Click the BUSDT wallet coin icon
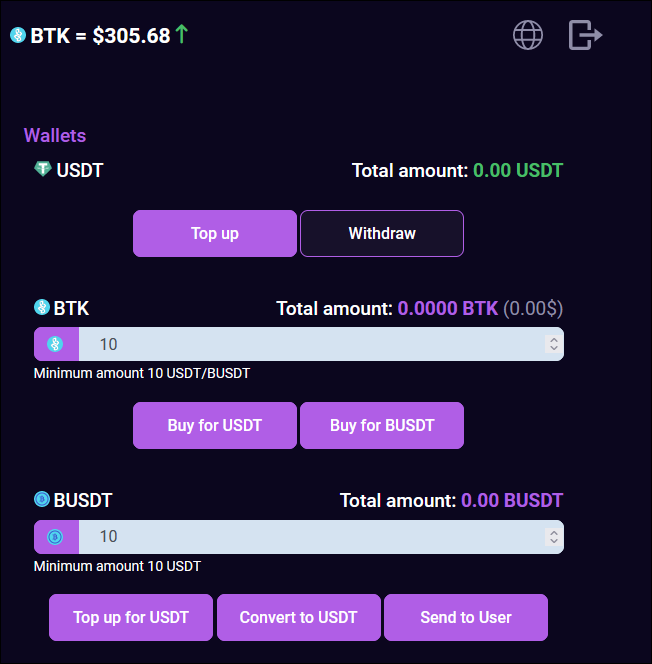 point(42,499)
